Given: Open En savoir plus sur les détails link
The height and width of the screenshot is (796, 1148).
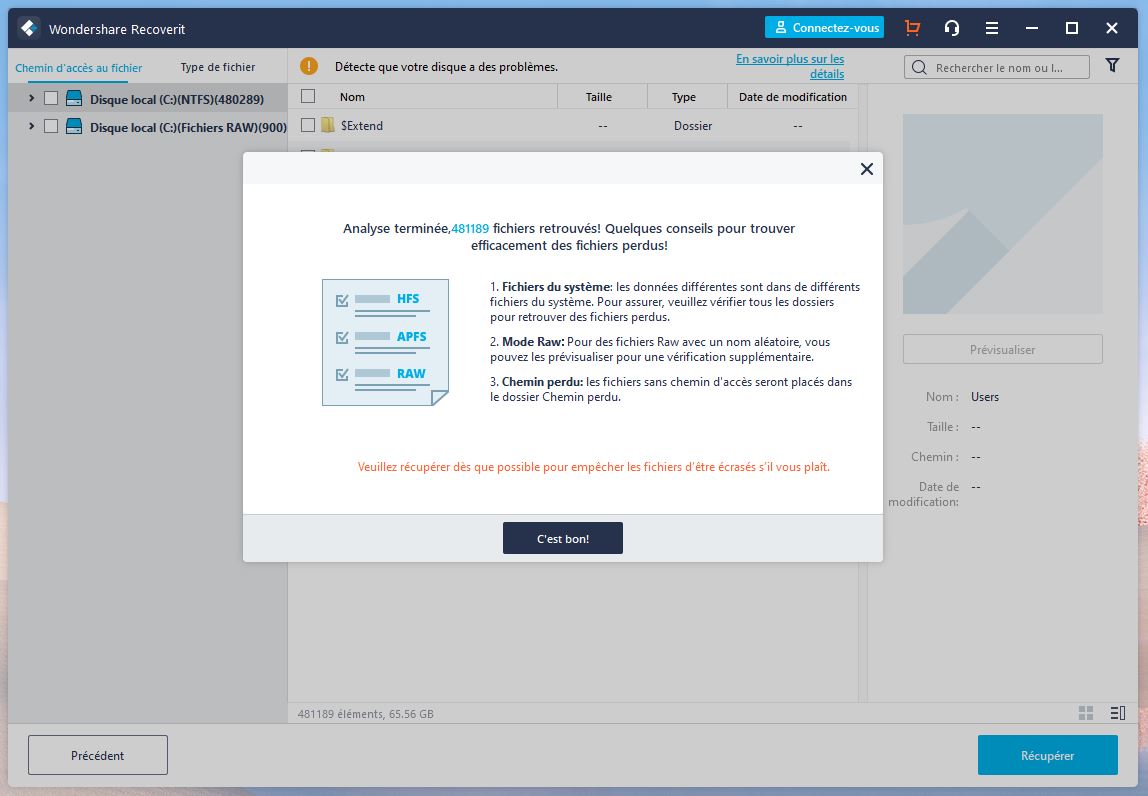Looking at the screenshot, I should 790,66.
